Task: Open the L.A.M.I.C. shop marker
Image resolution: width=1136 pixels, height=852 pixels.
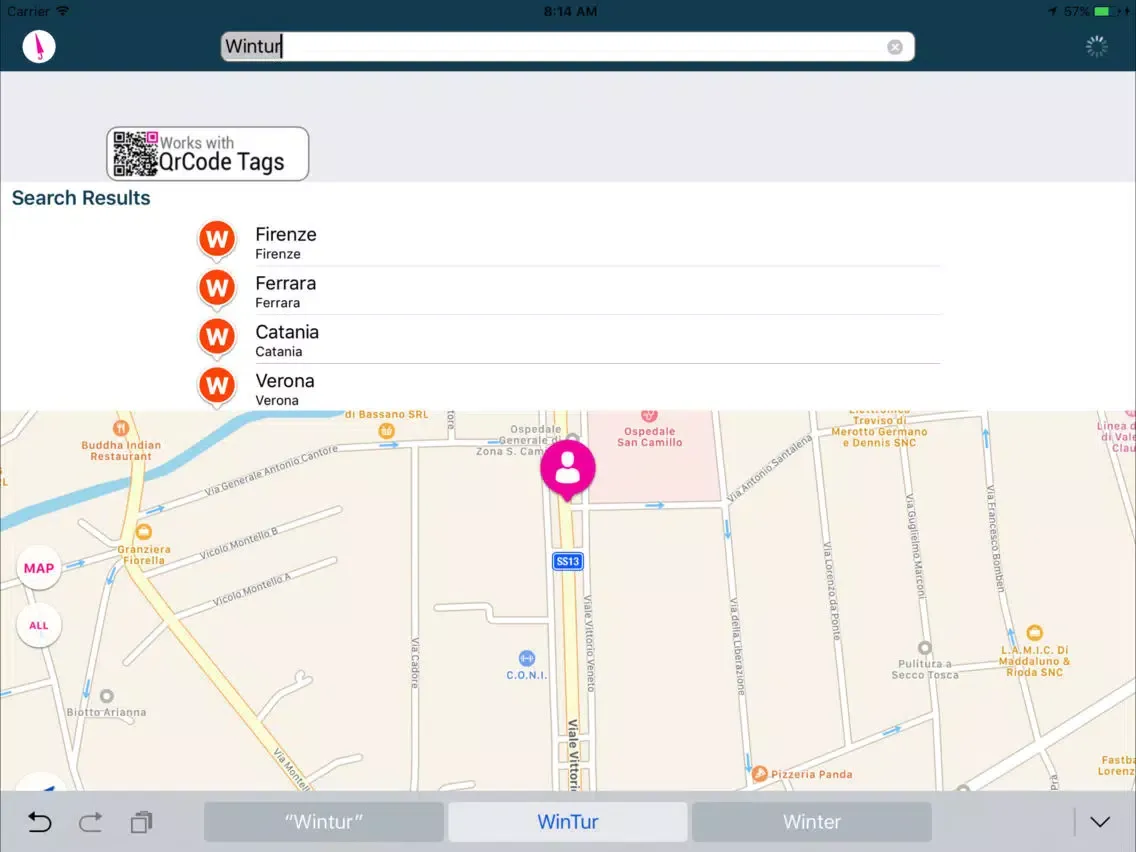Action: 1035,632
